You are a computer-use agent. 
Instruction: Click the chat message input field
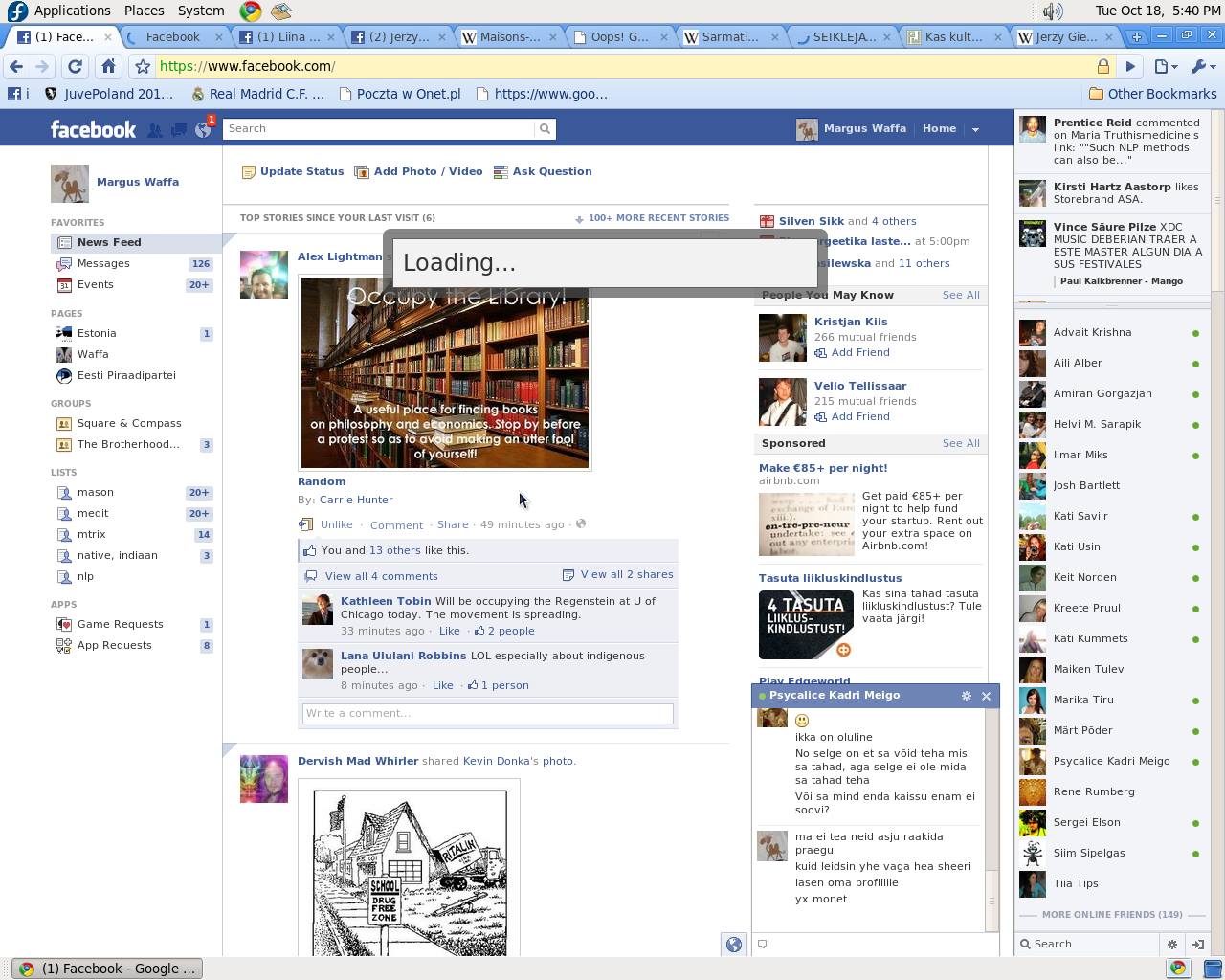(875, 944)
